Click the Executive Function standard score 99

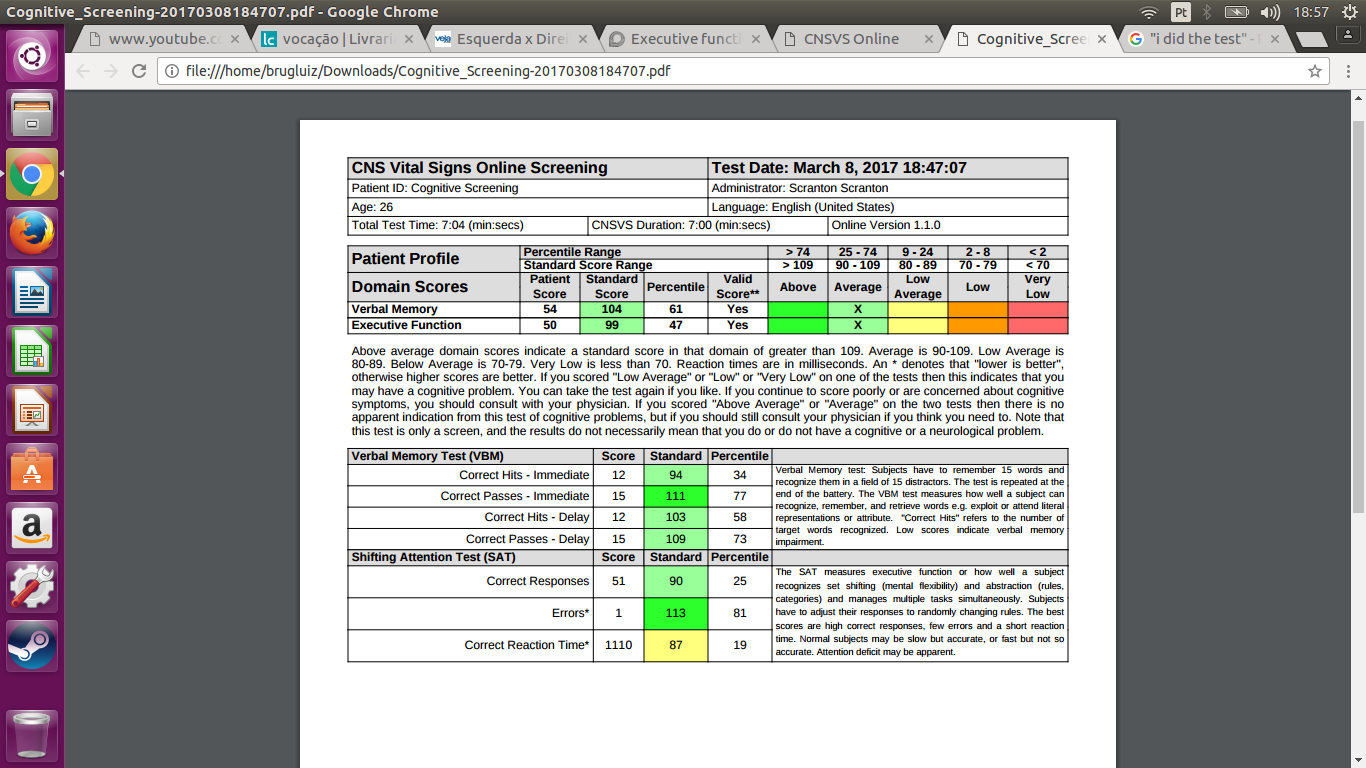(x=611, y=325)
